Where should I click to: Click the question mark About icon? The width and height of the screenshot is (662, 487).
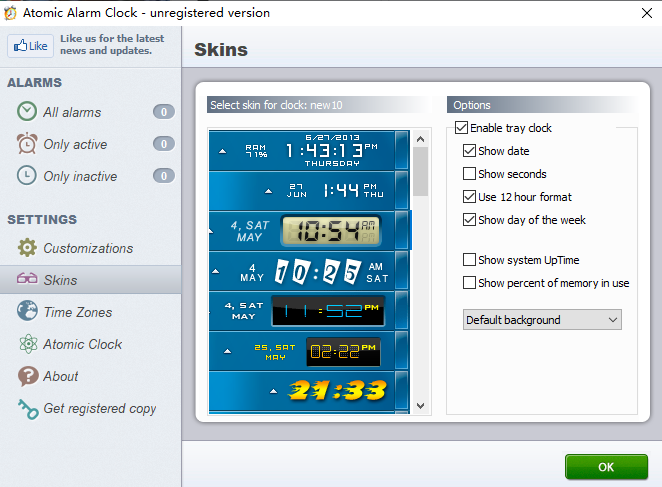[x=27, y=376]
